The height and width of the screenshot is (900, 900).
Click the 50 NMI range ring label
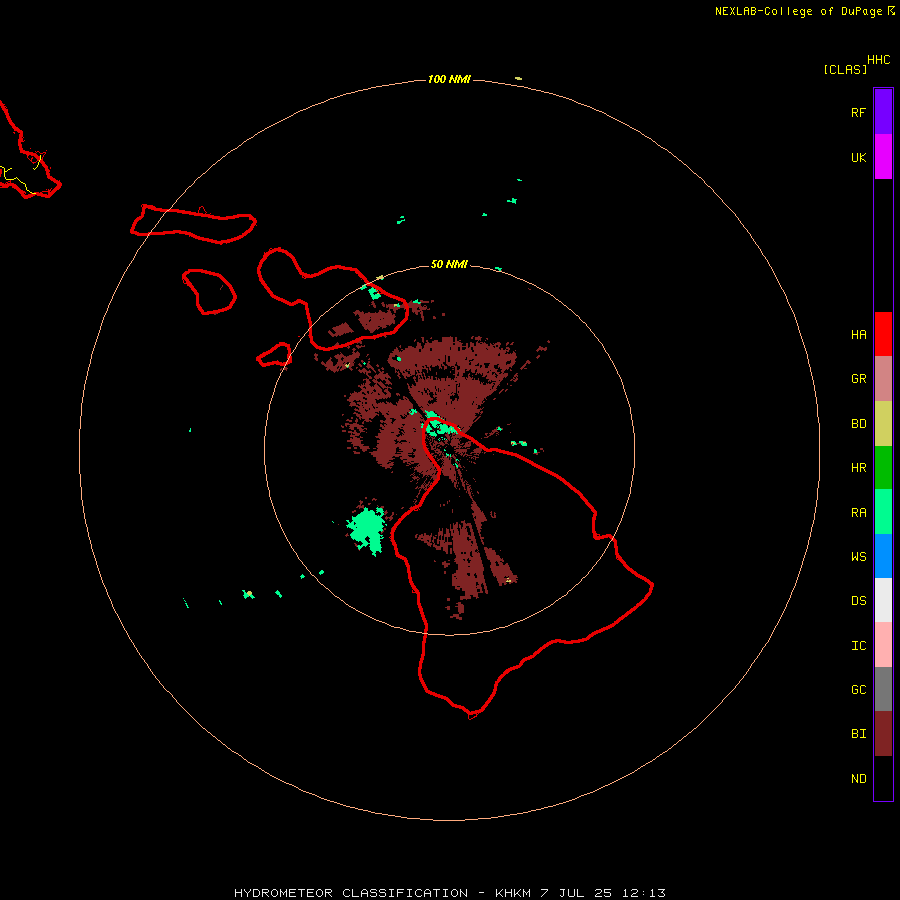[x=449, y=264]
